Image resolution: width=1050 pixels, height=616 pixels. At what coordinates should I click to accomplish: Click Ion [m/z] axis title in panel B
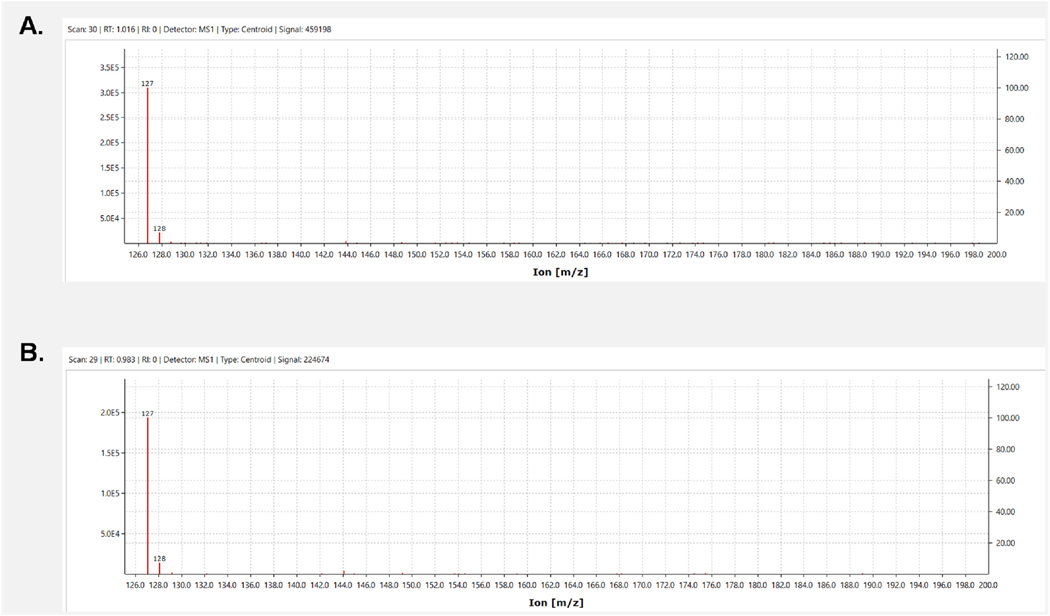[x=556, y=603]
